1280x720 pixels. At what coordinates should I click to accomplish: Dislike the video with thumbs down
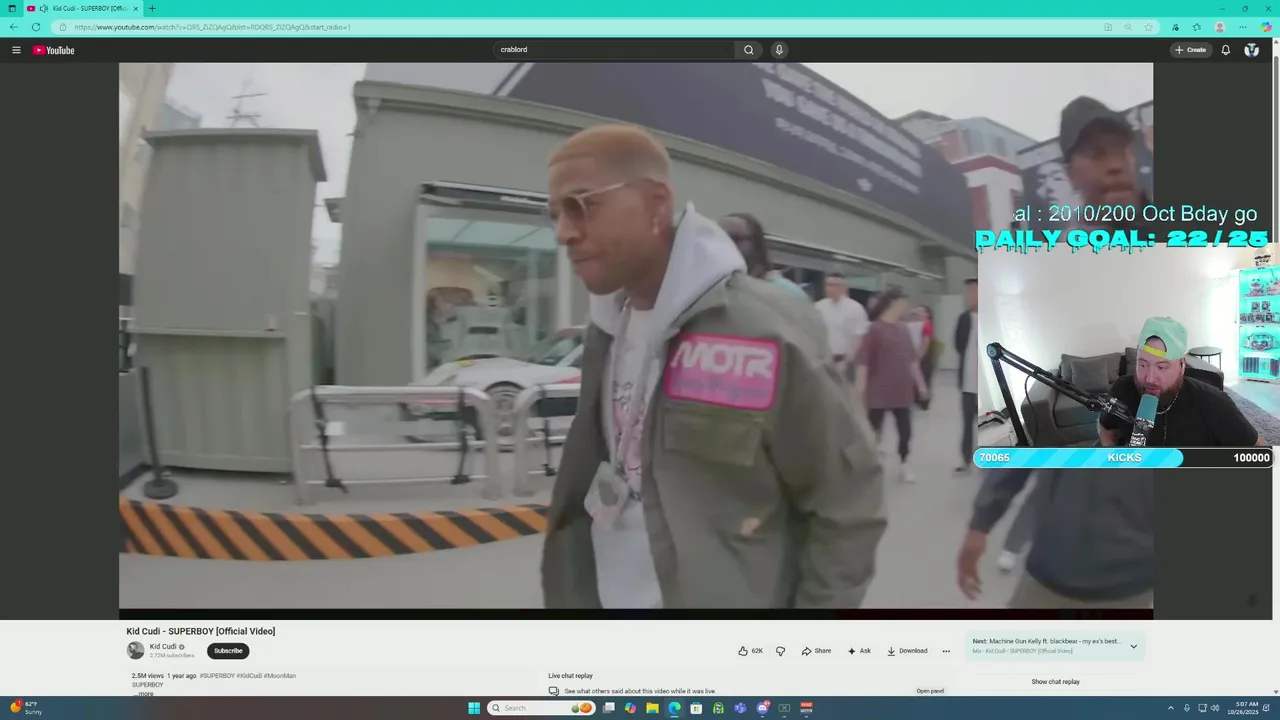point(780,651)
